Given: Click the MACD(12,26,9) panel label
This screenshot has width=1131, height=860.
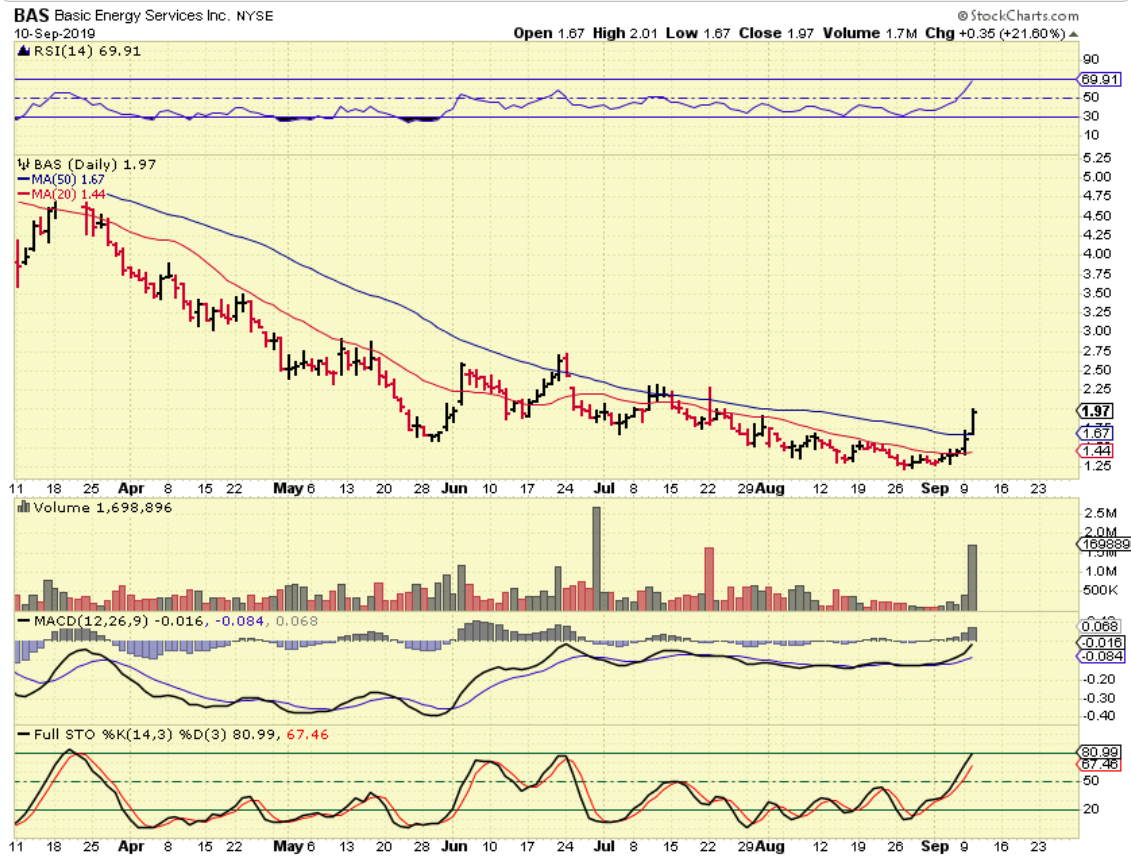Looking at the screenshot, I should point(90,621).
